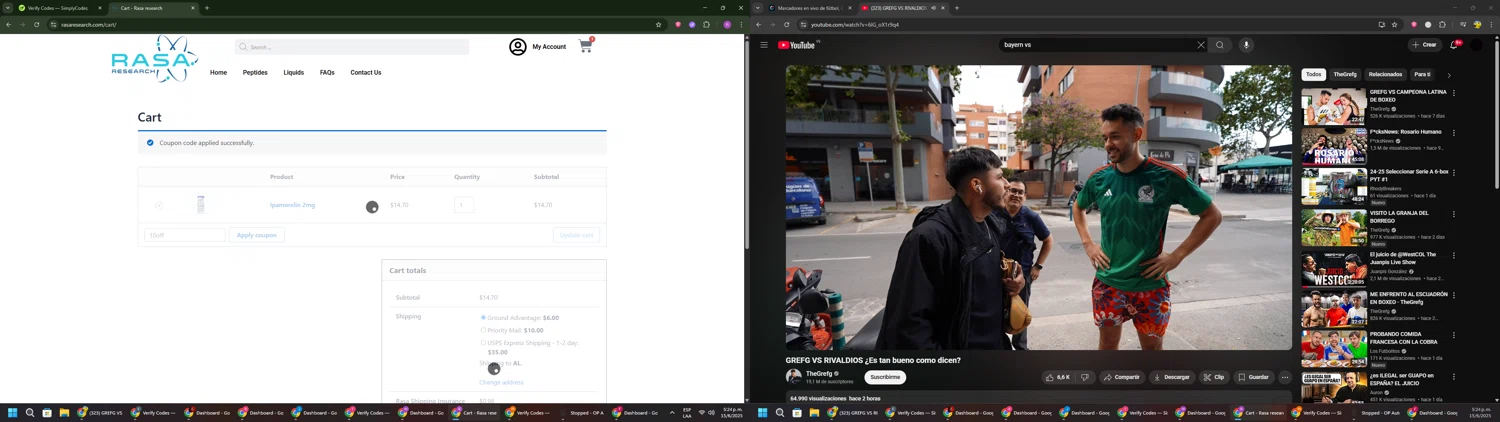Like the GREFG VS RIVALDIOS video
1500x422 pixels.
point(1058,377)
